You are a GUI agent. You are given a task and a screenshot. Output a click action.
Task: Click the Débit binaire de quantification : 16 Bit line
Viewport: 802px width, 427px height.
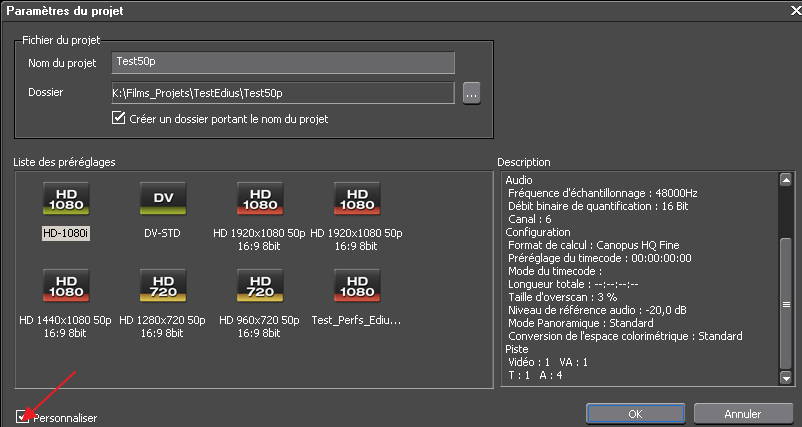click(x=598, y=206)
